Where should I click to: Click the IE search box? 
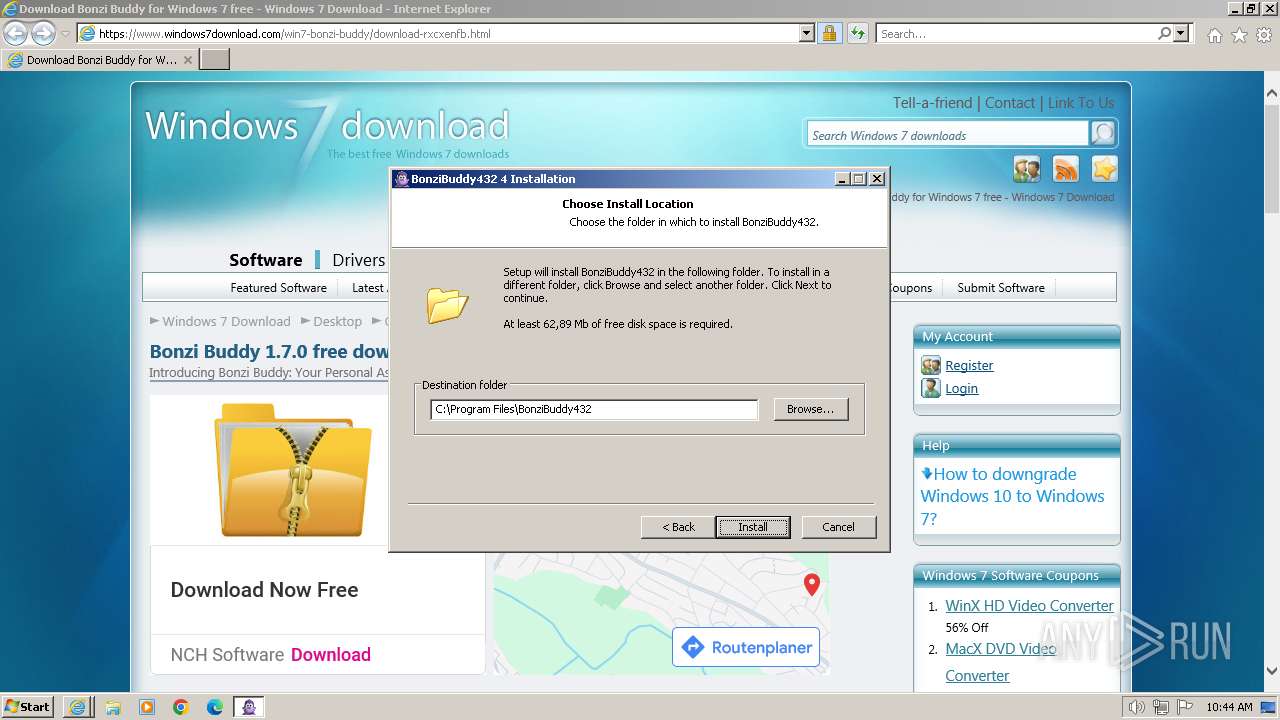coord(1015,33)
